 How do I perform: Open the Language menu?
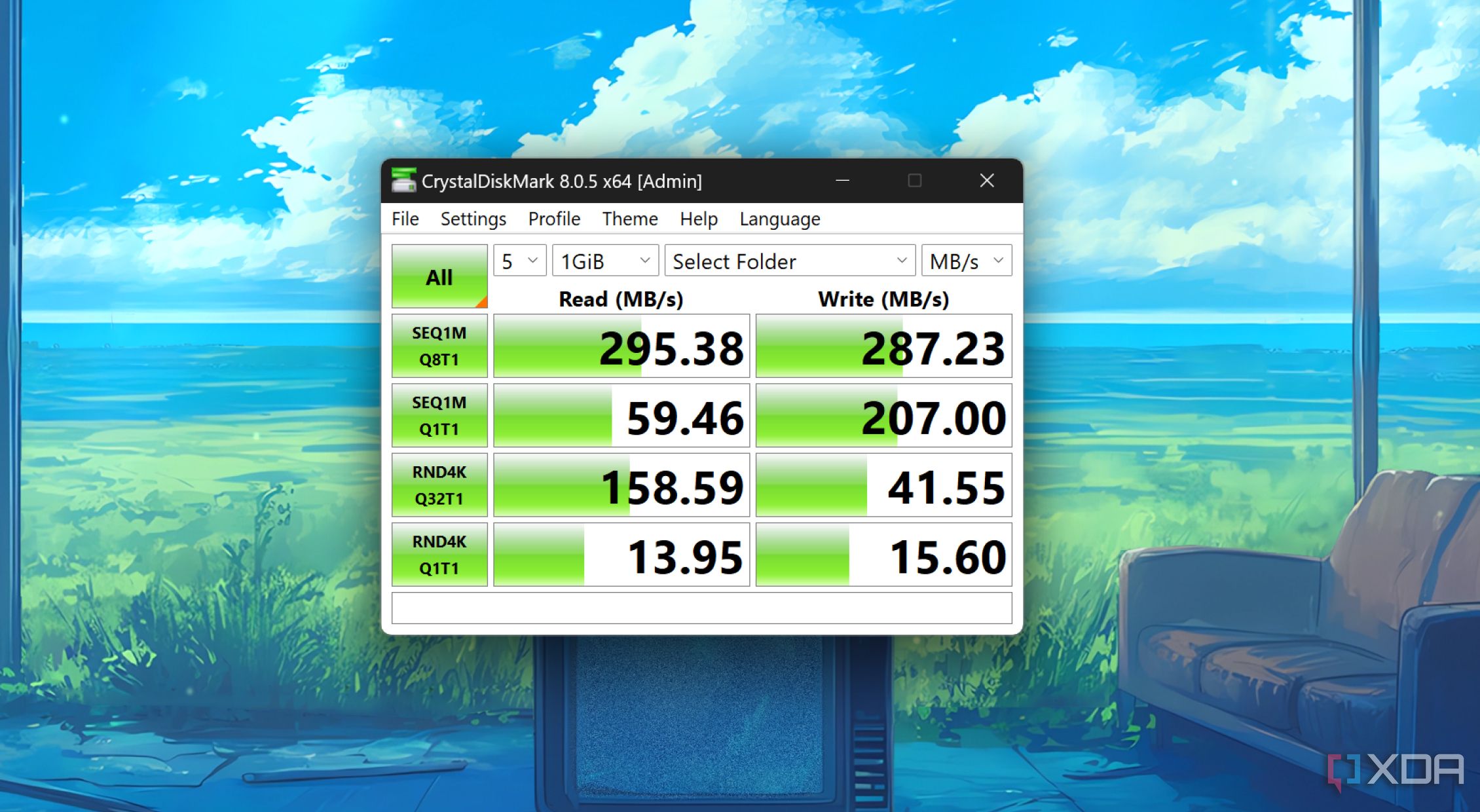pos(779,219)
